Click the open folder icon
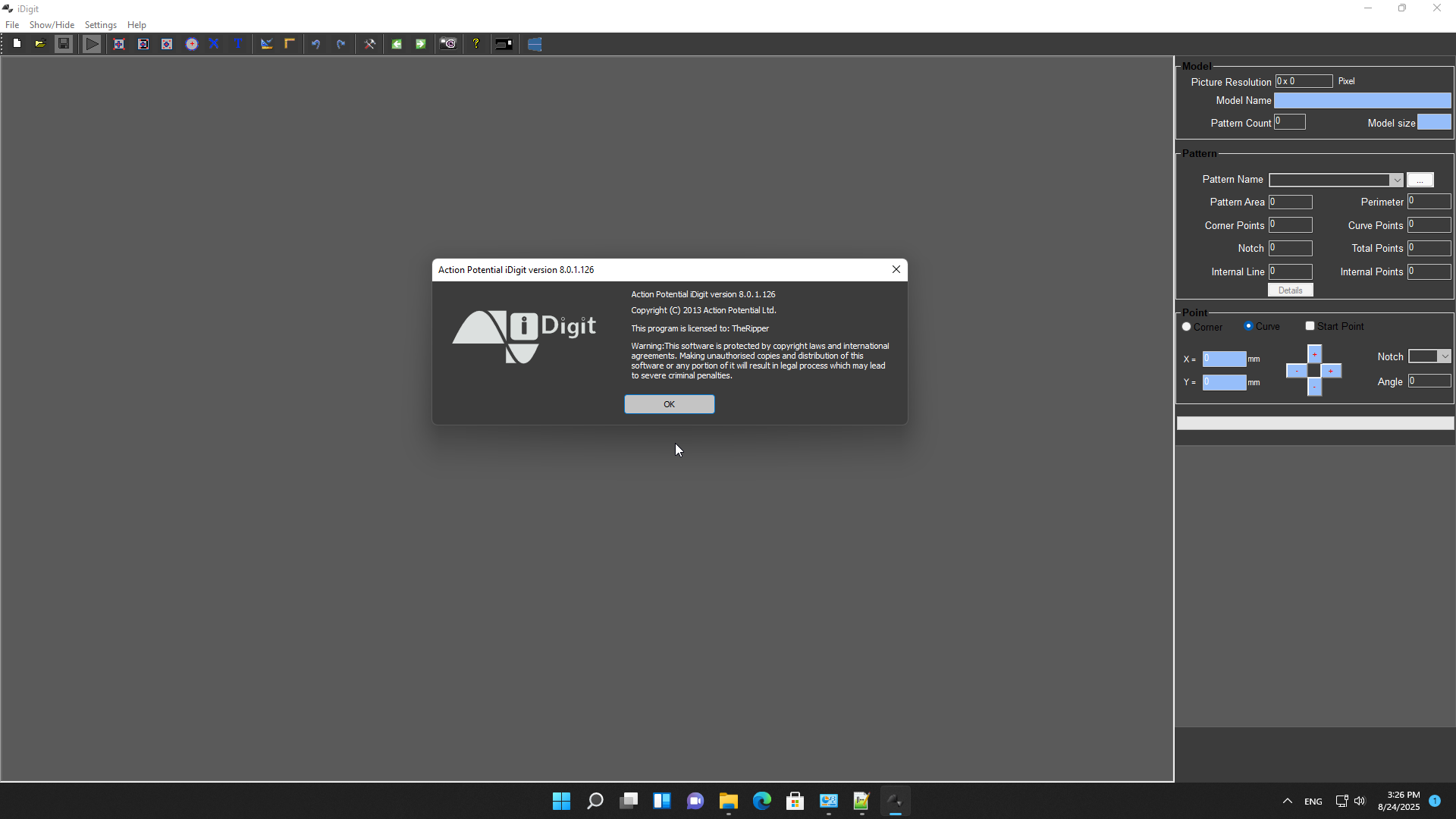 (40, 44)
